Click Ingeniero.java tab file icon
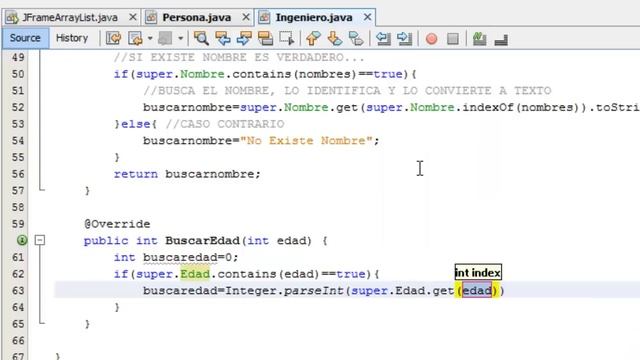The height and width of the screenshot is (360, 640). [x=264, y=18]
